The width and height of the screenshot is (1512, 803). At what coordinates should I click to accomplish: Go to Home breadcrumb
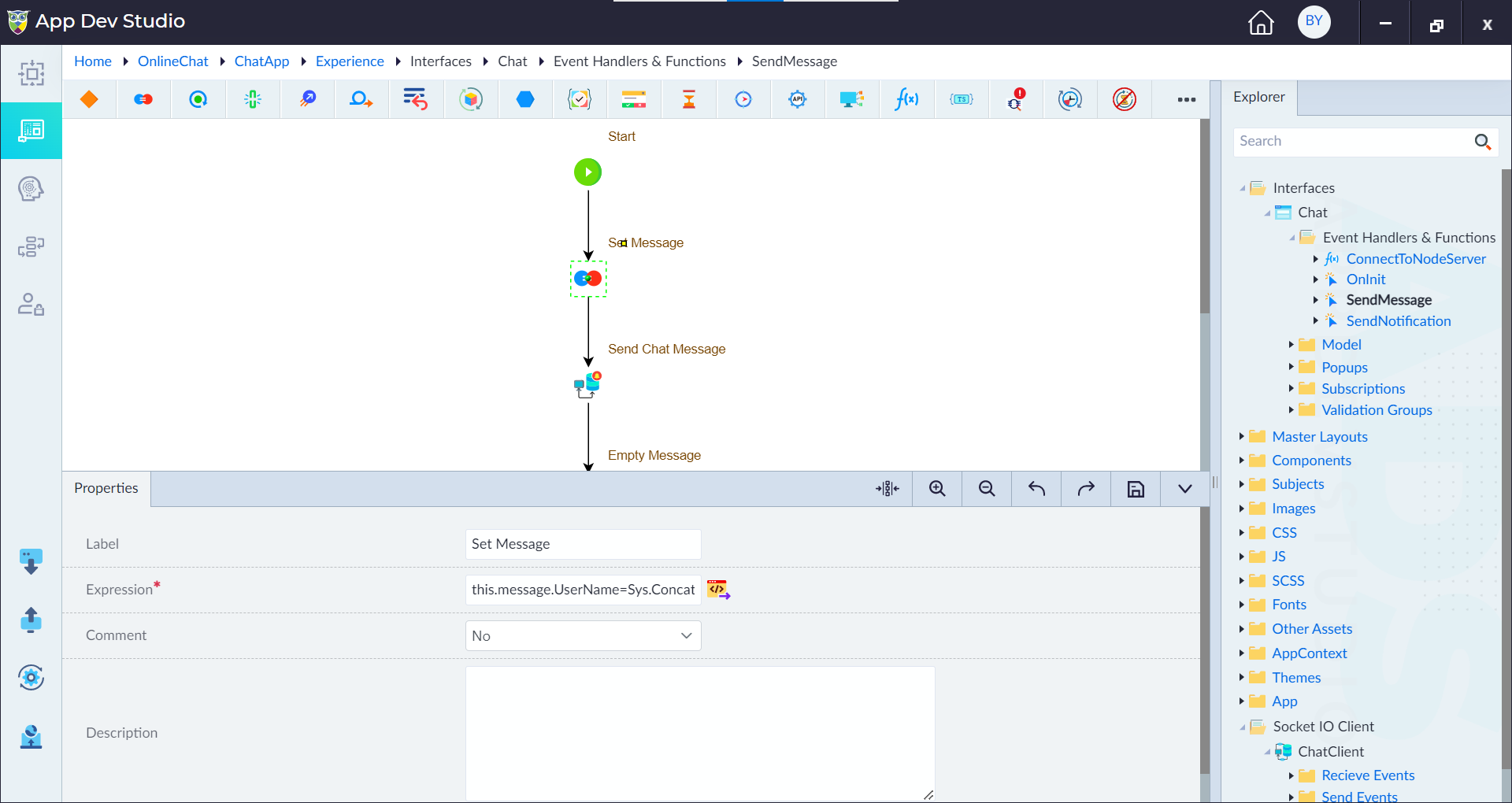click(93, 61)
